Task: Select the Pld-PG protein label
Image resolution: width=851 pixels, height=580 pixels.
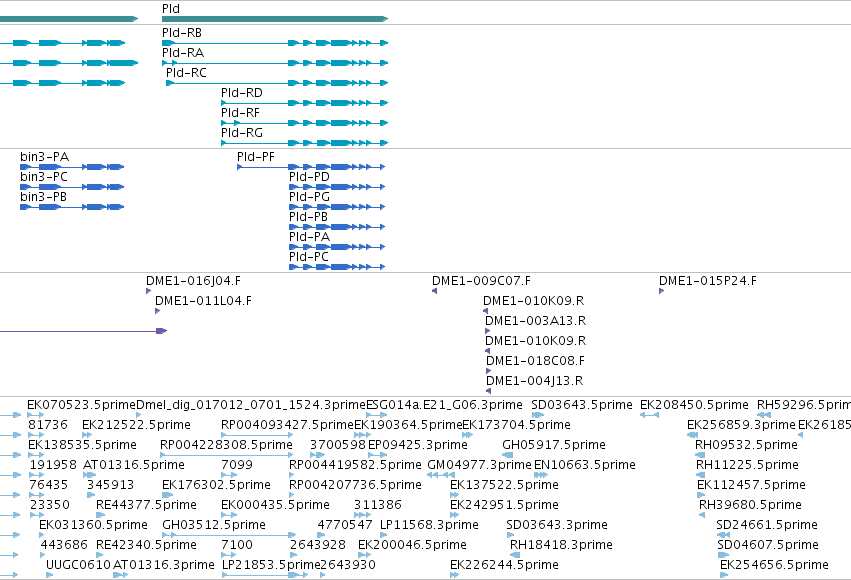Action: pos(309,197)
